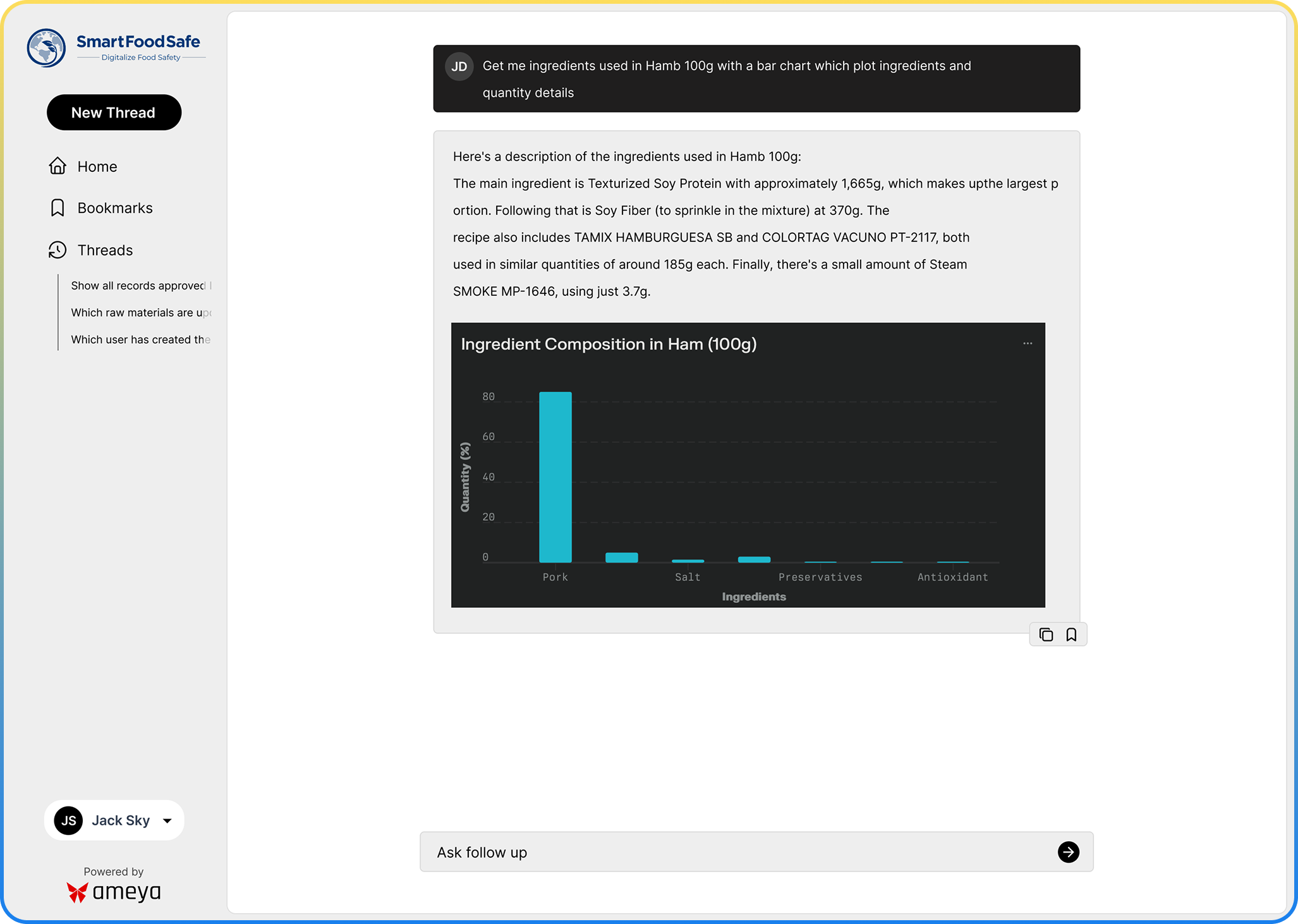The height and width of the screenshot is (924, 1298).
Task: Open thread 'Which user has created'
Action: pyautogui.click(x=139, y=339)
